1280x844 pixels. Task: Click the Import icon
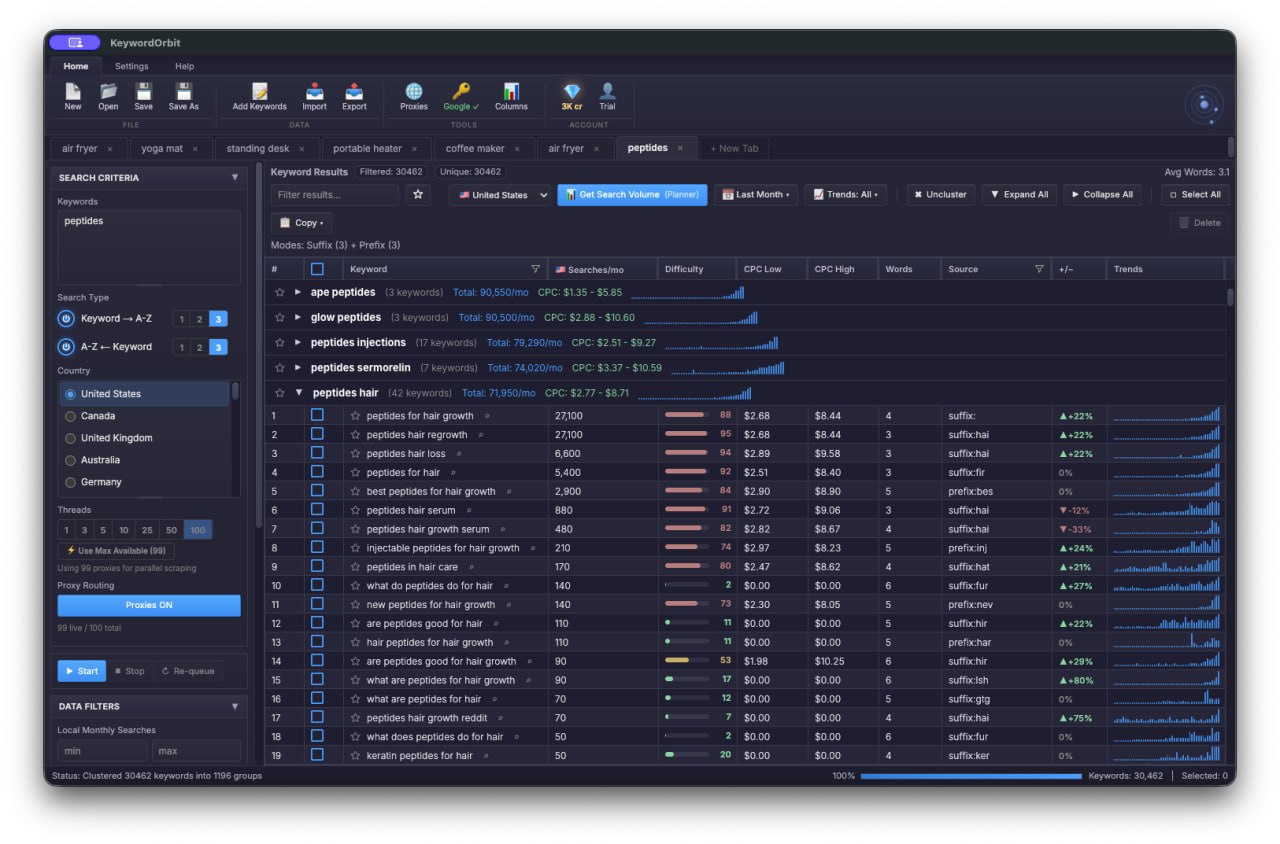(314, 91)
